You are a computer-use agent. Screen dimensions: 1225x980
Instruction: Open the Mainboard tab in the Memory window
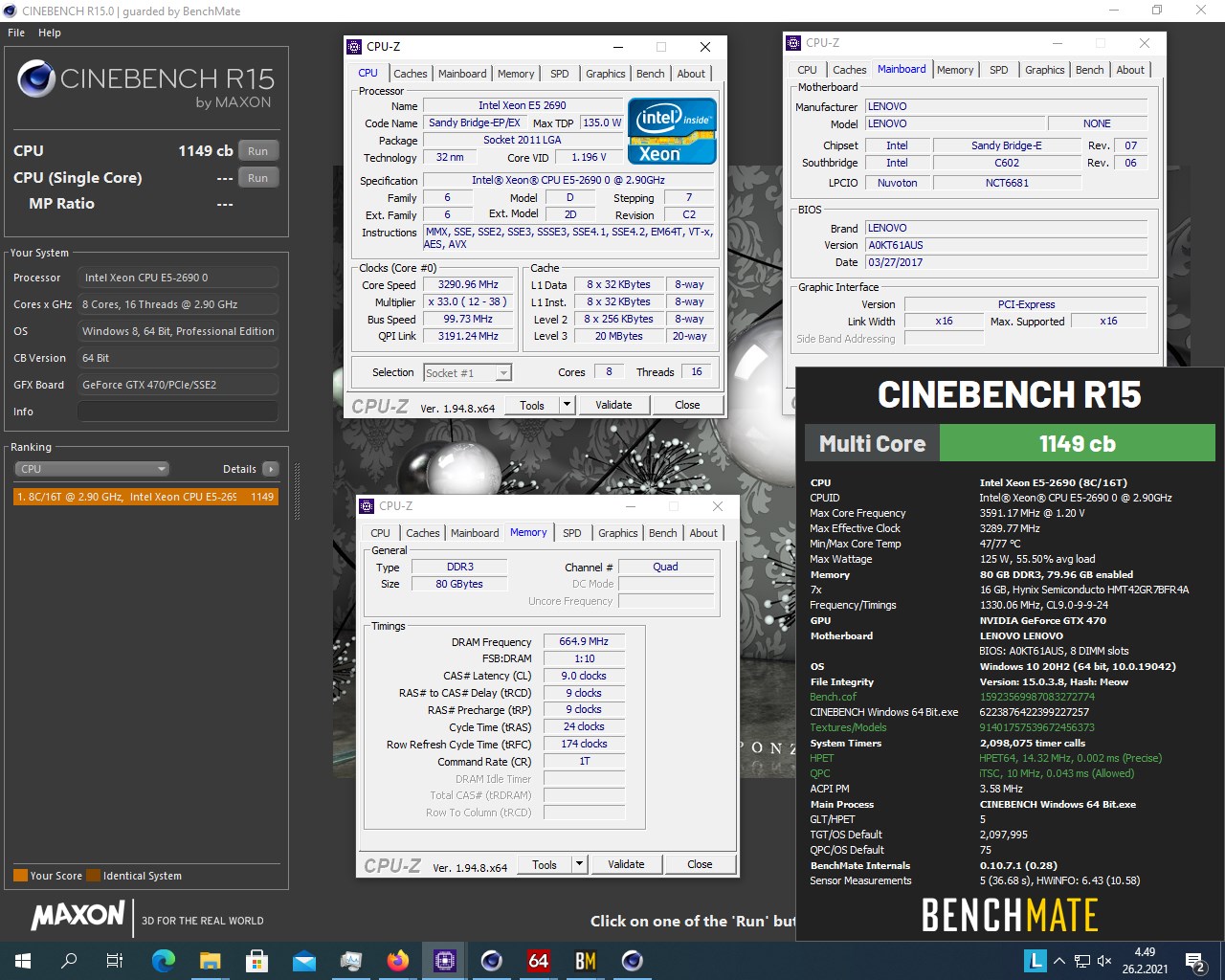(475, 533)
